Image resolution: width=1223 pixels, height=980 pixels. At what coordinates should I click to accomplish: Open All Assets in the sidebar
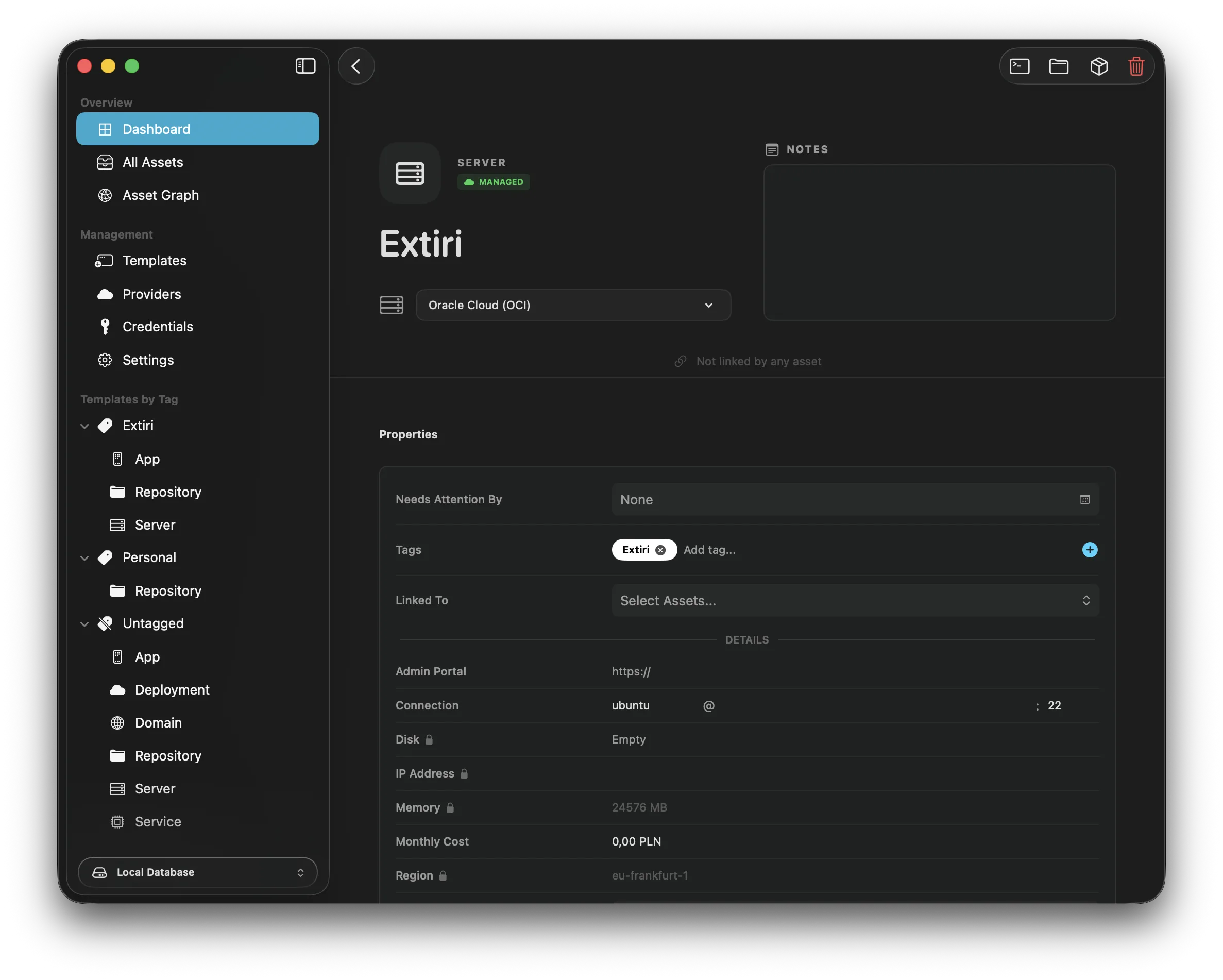[x=197, y=162]
